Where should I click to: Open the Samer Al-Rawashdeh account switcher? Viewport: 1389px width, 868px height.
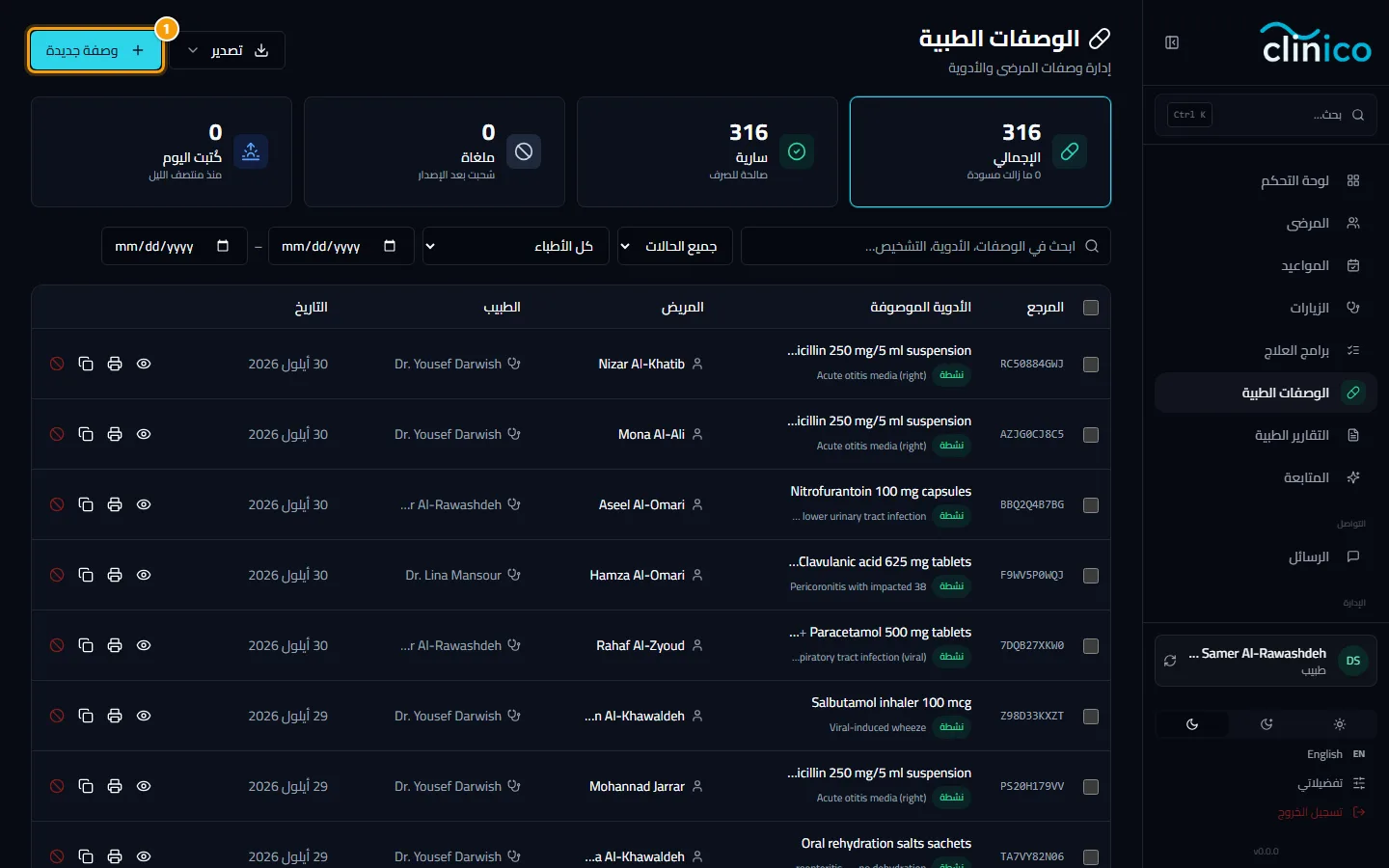tap(1266, 661)
